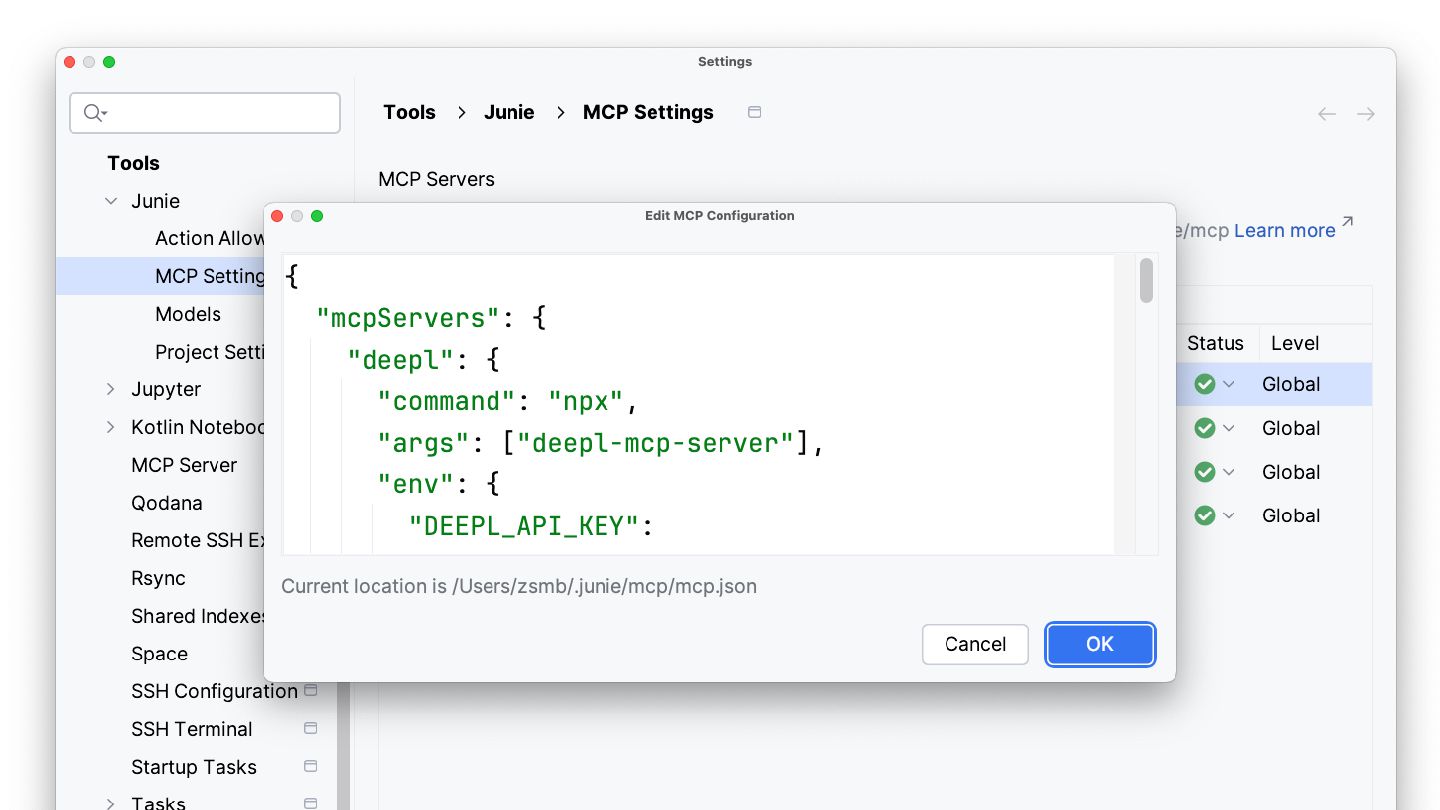Open Qodana settings page
The width and height of the screenshot is (1440, 810).
click(x=167, y=503)
